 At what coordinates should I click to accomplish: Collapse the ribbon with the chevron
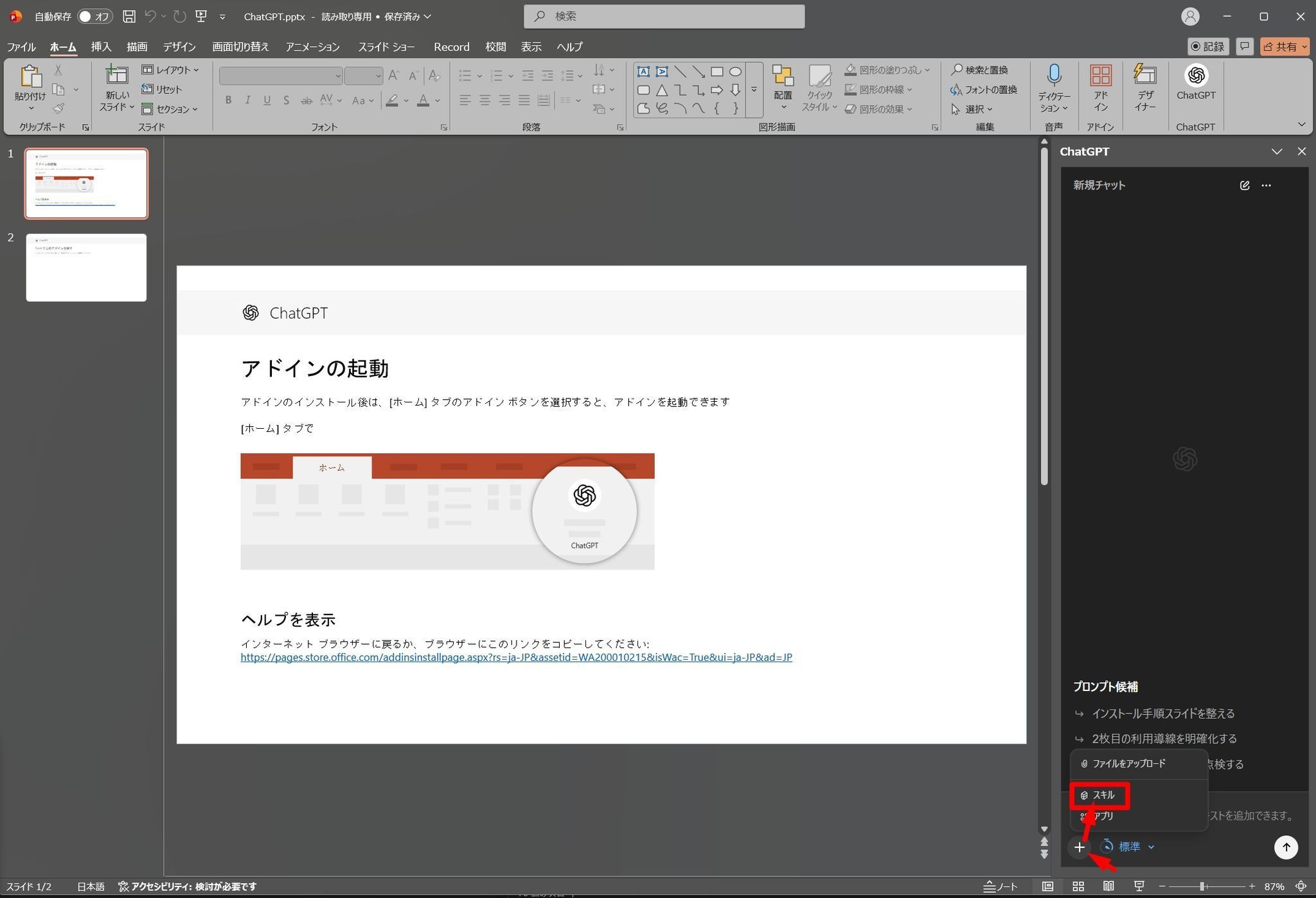1301,124
